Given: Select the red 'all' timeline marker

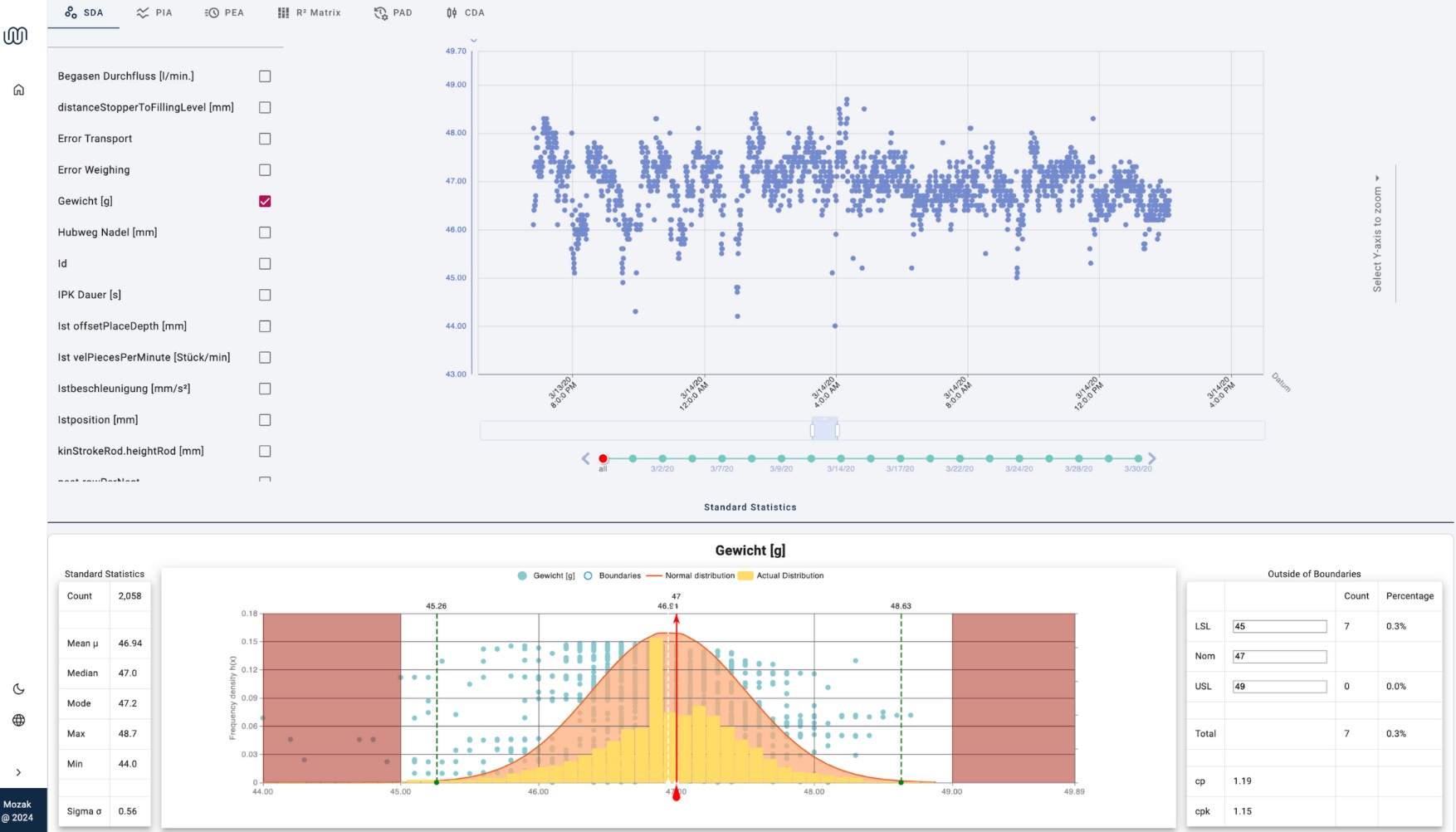Looking at the screenshot, I should pos(603,458).
